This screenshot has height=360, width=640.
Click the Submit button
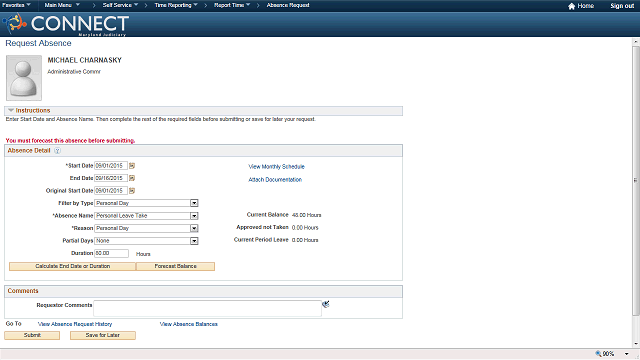tap(32, 335)
